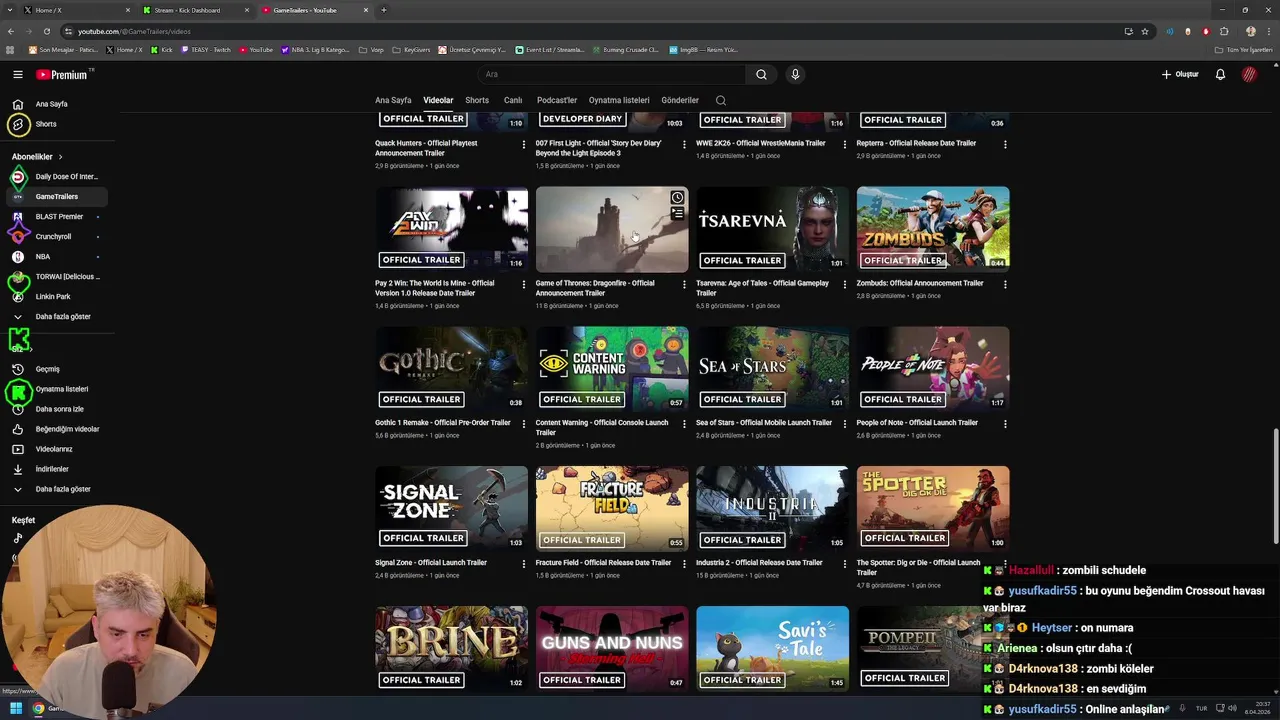The height and width of the screenshot is (720, 1280).
Task: Play the Gothic Remake thumbnail
Action: [x=452, y=369]
